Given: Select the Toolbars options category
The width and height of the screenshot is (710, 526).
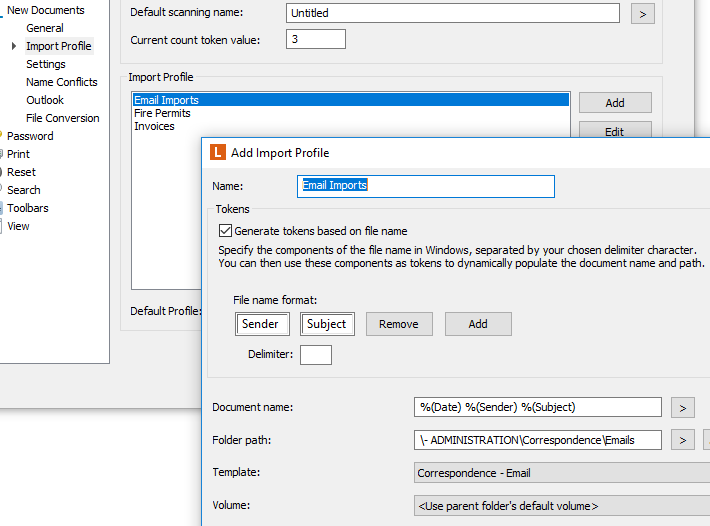Looking at the screenshot, I should pyautogui.click(x=28, y=208).
